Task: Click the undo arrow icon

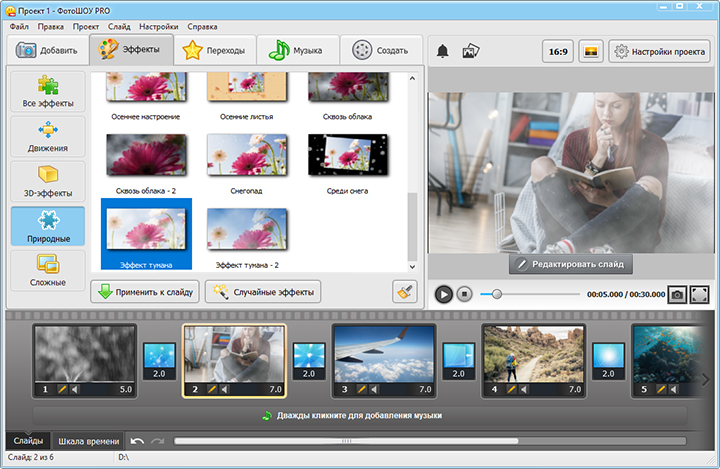Action: click(x=137, y=441)
